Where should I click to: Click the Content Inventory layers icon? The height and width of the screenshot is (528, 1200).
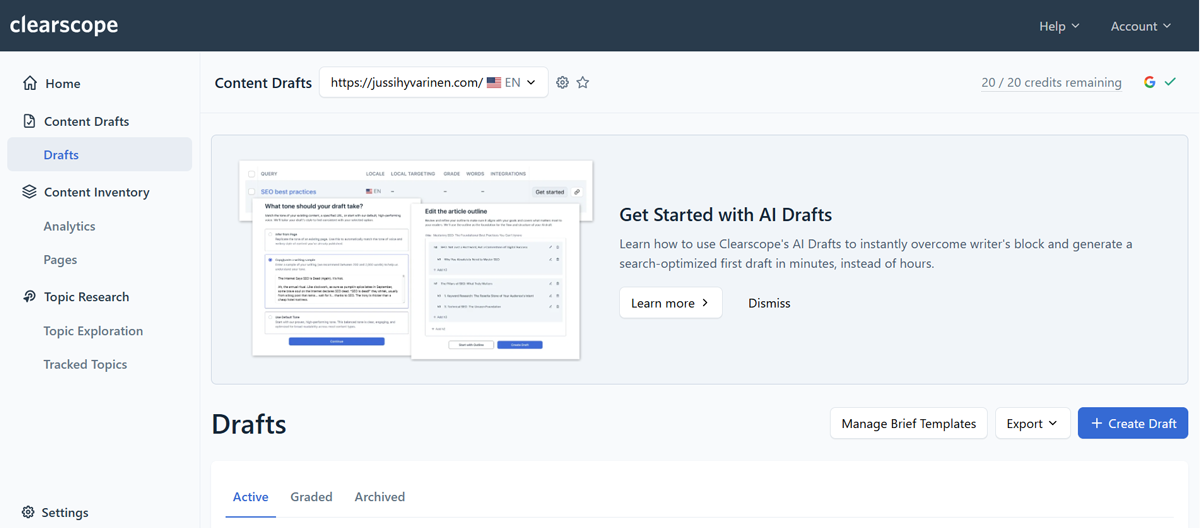pos(30,192)
